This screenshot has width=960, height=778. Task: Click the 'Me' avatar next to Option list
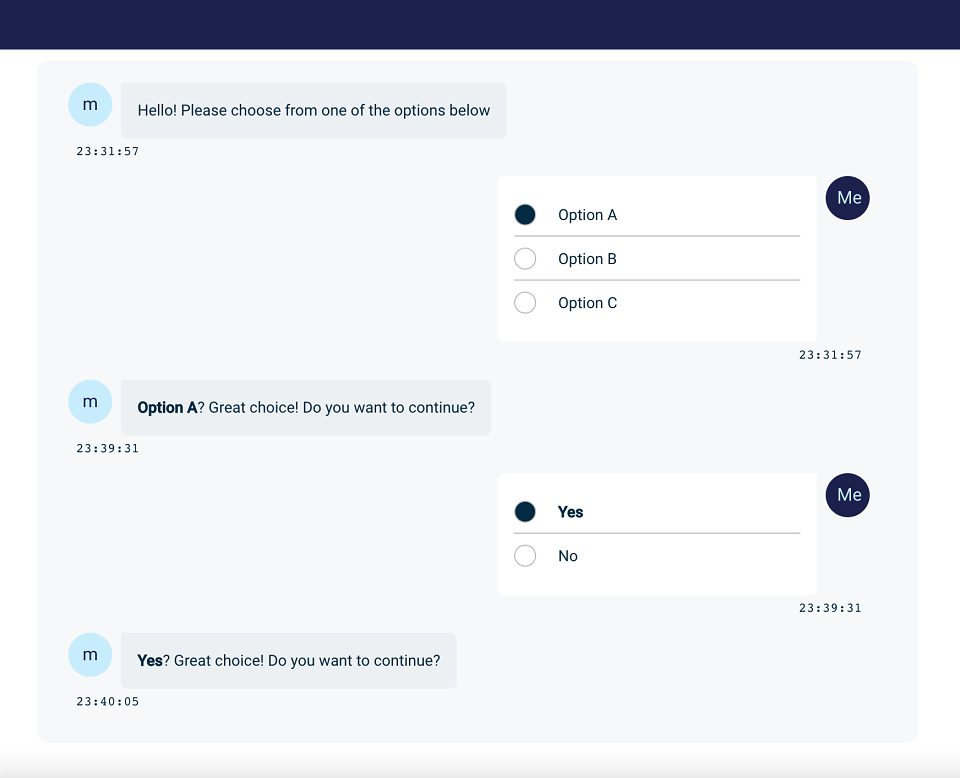(848, 198)
